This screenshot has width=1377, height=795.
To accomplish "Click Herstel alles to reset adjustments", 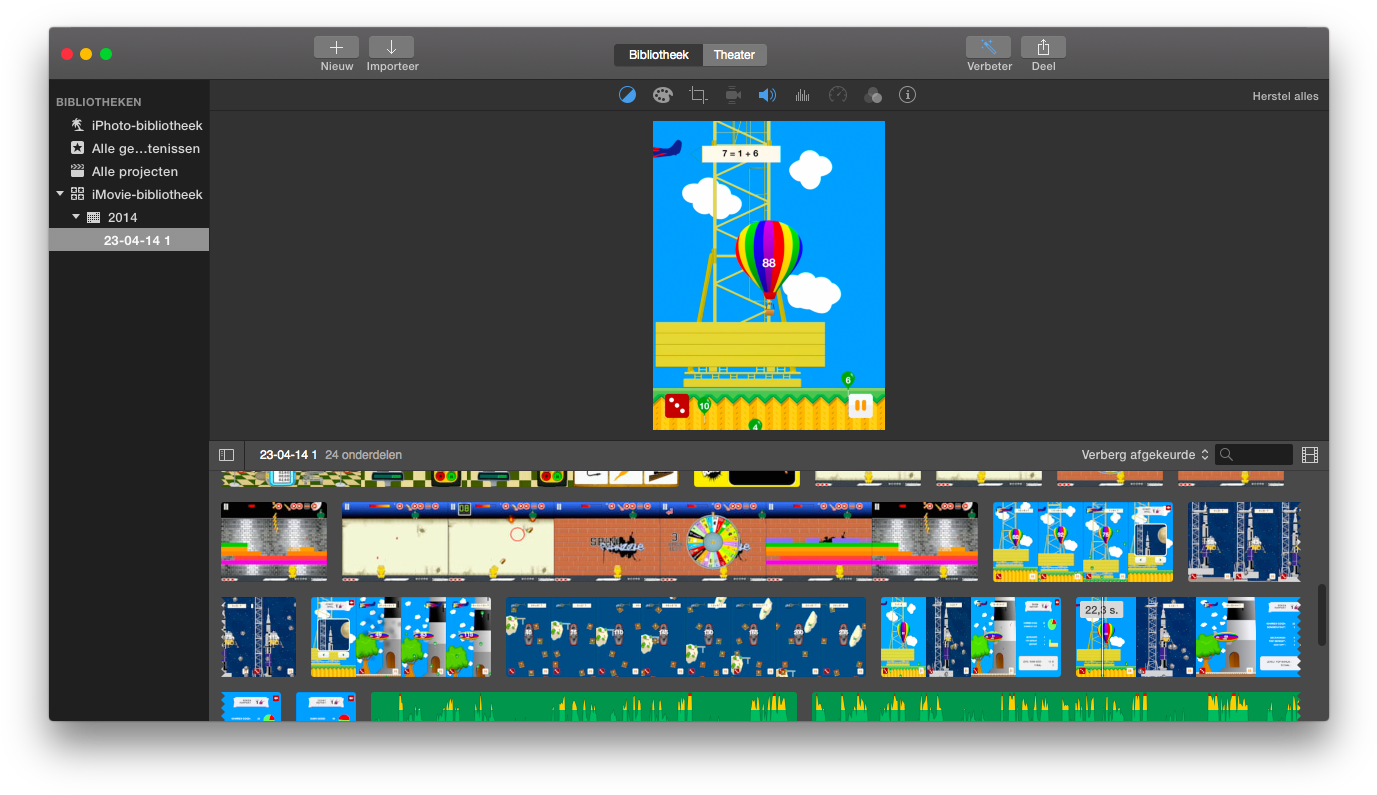I will coord(1285,96).
